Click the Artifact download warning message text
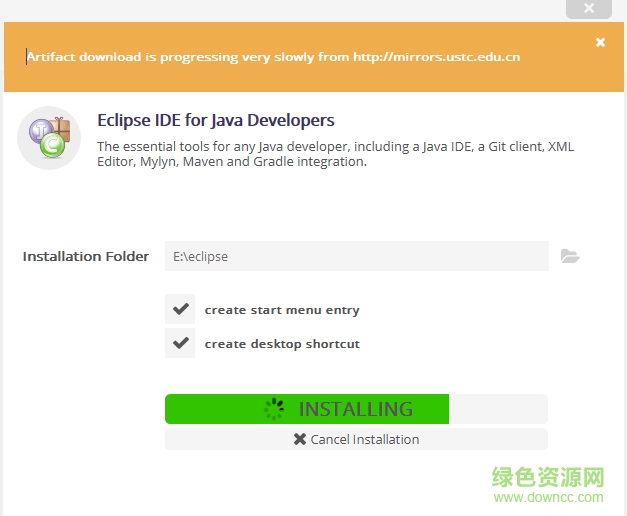The width and height of the screenshot is (627, 516). click(x=273, y=57)
